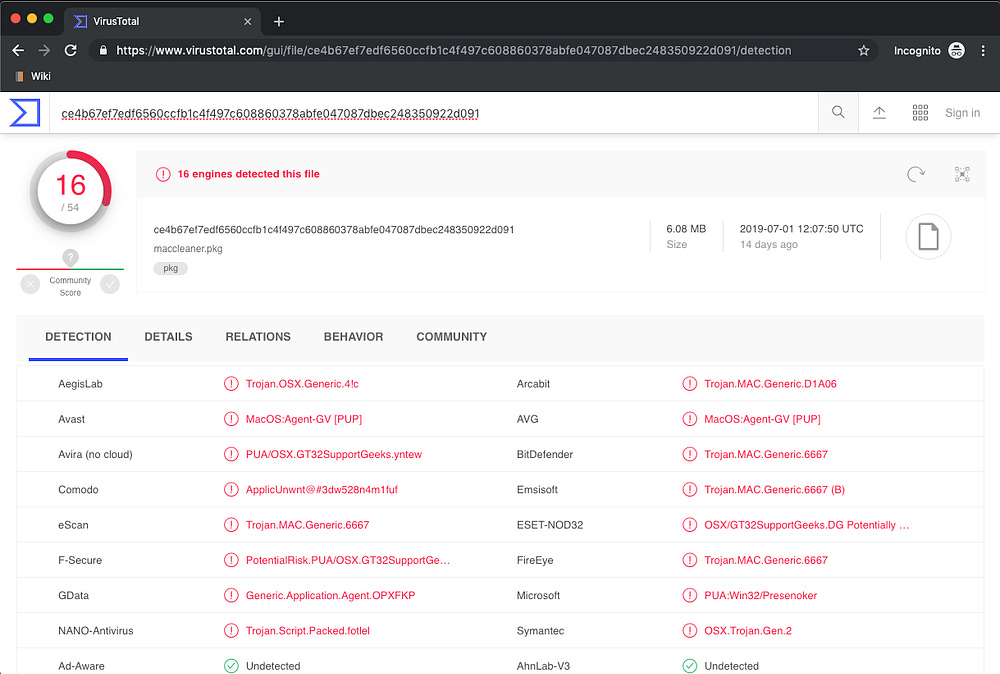1000x674 pixels.
Task: Click the 2019-07-01 12:07:50 UTC timestamp
Action: (x=802, y=229)
